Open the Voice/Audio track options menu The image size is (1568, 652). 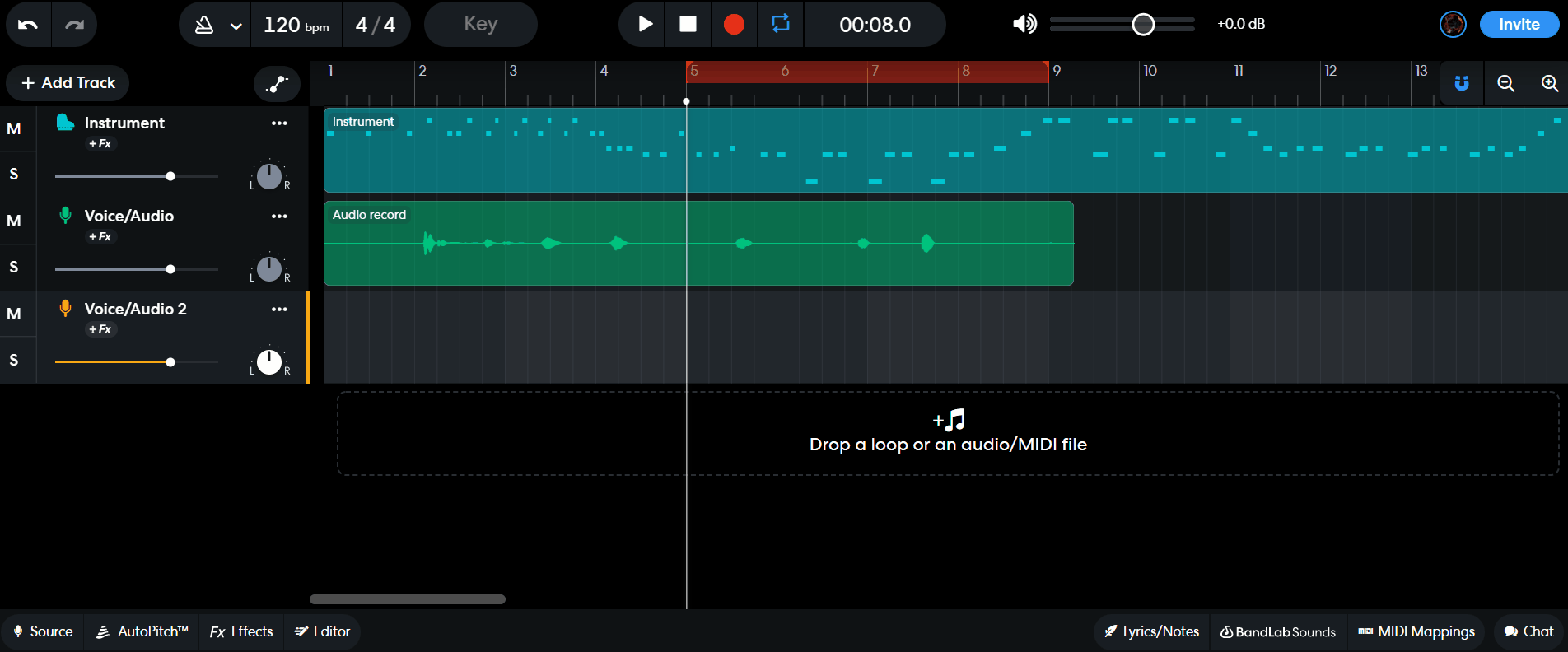coord(279,216)
